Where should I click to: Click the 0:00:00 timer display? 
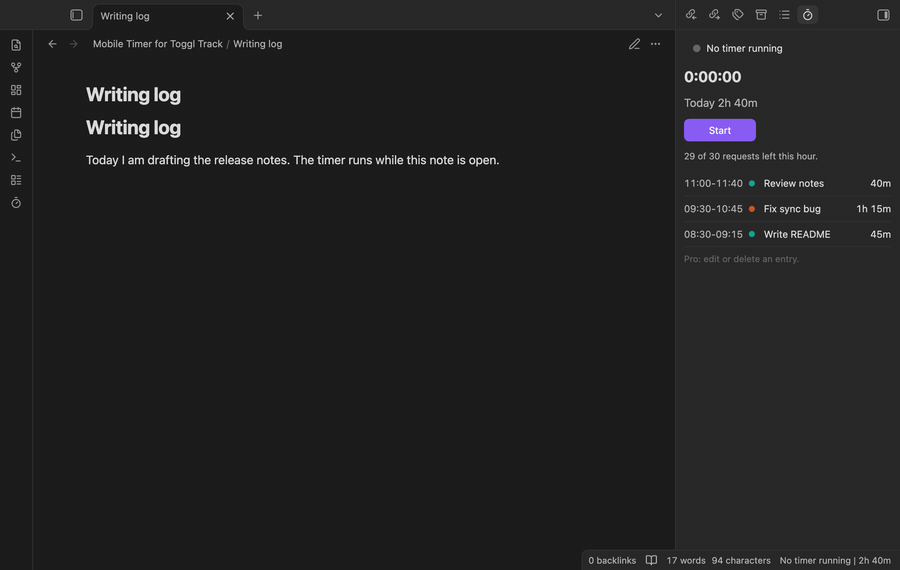pos(712,76)
